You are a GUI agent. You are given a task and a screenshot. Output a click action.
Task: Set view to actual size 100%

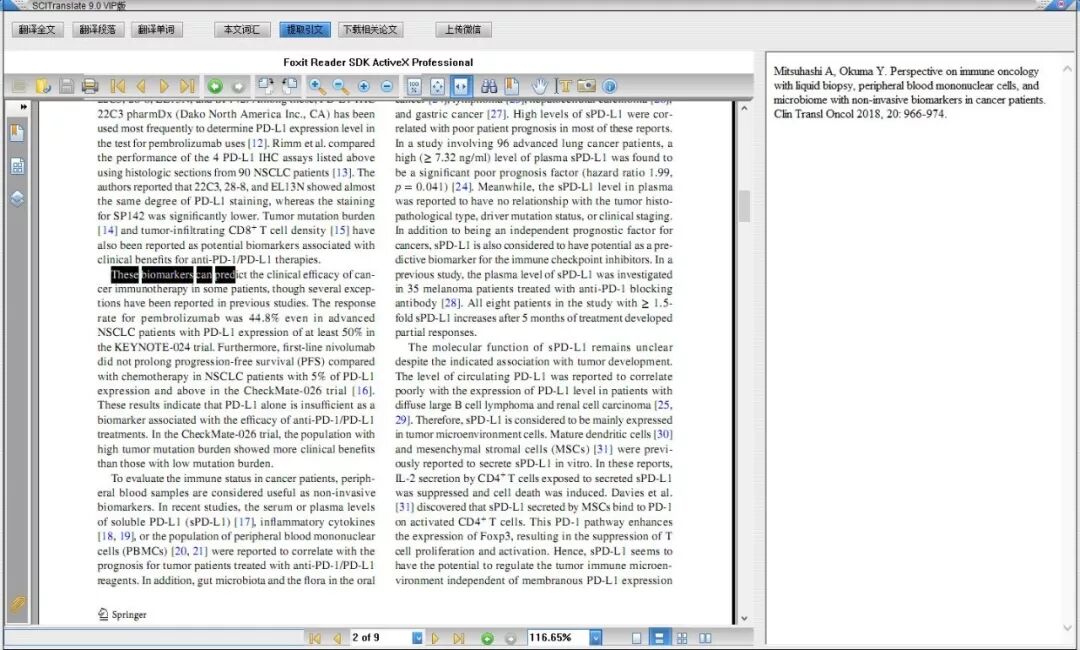[x=414, y=86]
